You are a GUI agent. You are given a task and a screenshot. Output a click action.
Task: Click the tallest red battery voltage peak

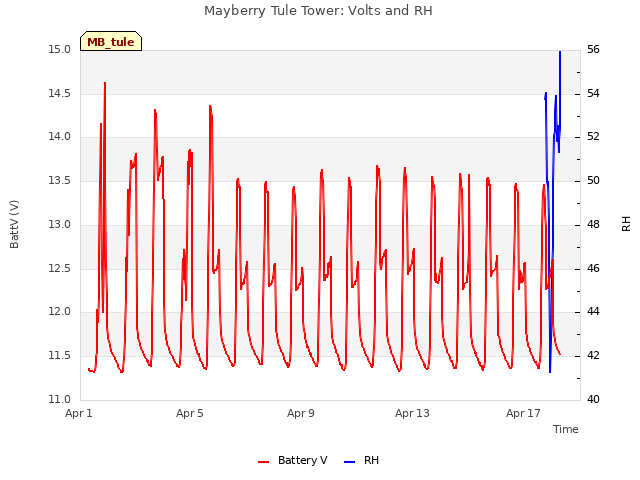point(105,83)
